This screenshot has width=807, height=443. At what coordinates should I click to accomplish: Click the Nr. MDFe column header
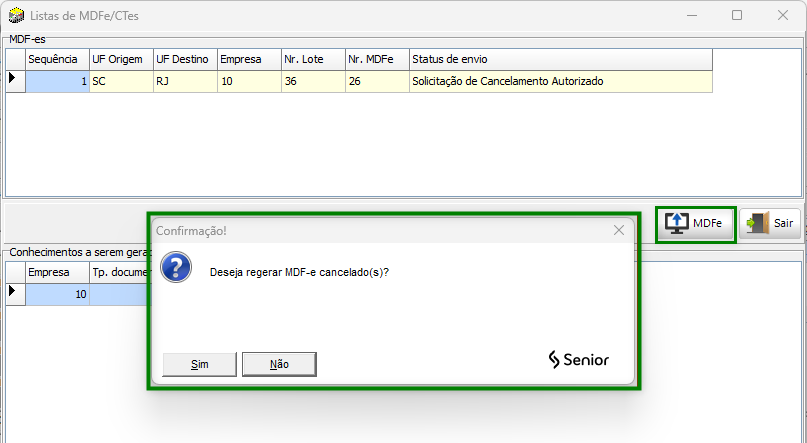(x=377, y=59)
